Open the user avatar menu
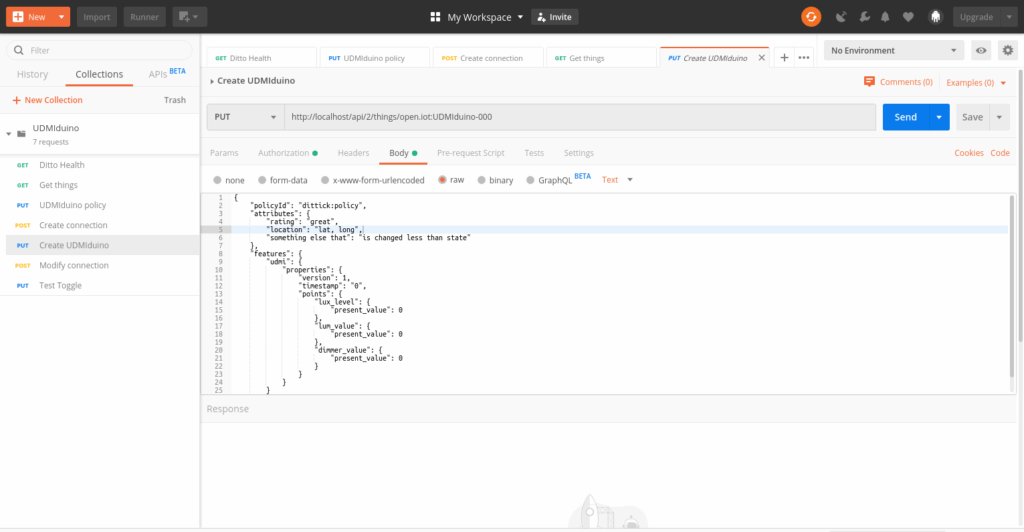The image size is (1024, 532). coord(936,17)
